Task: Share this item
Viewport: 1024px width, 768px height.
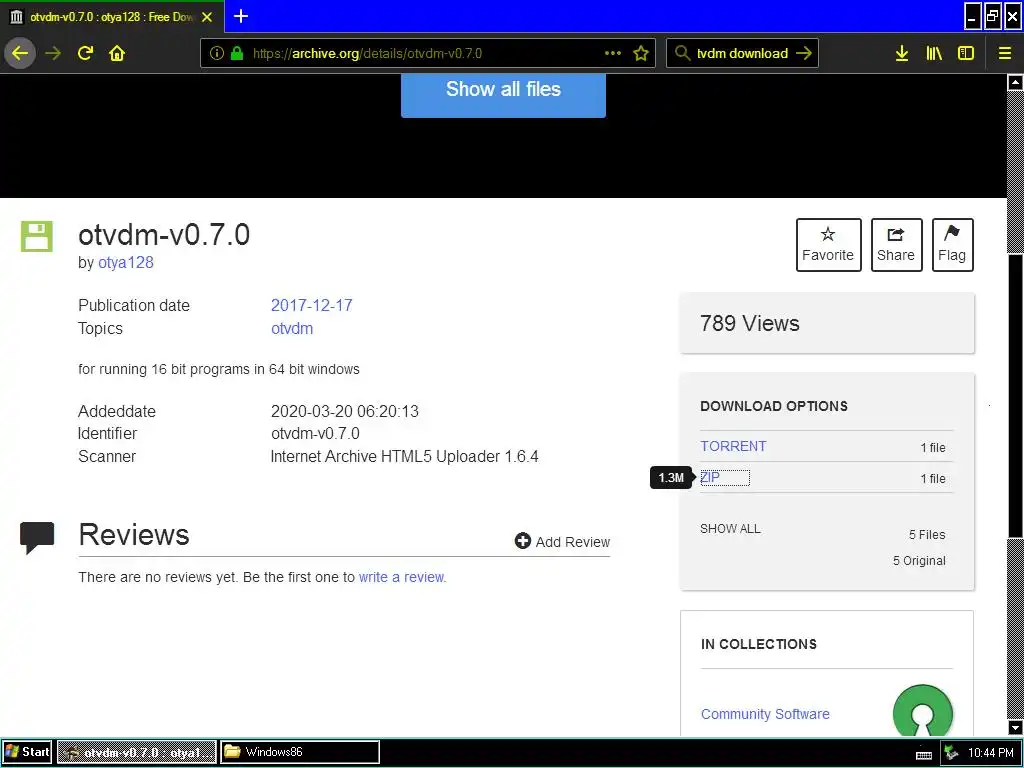Action: tap(896, 245)
